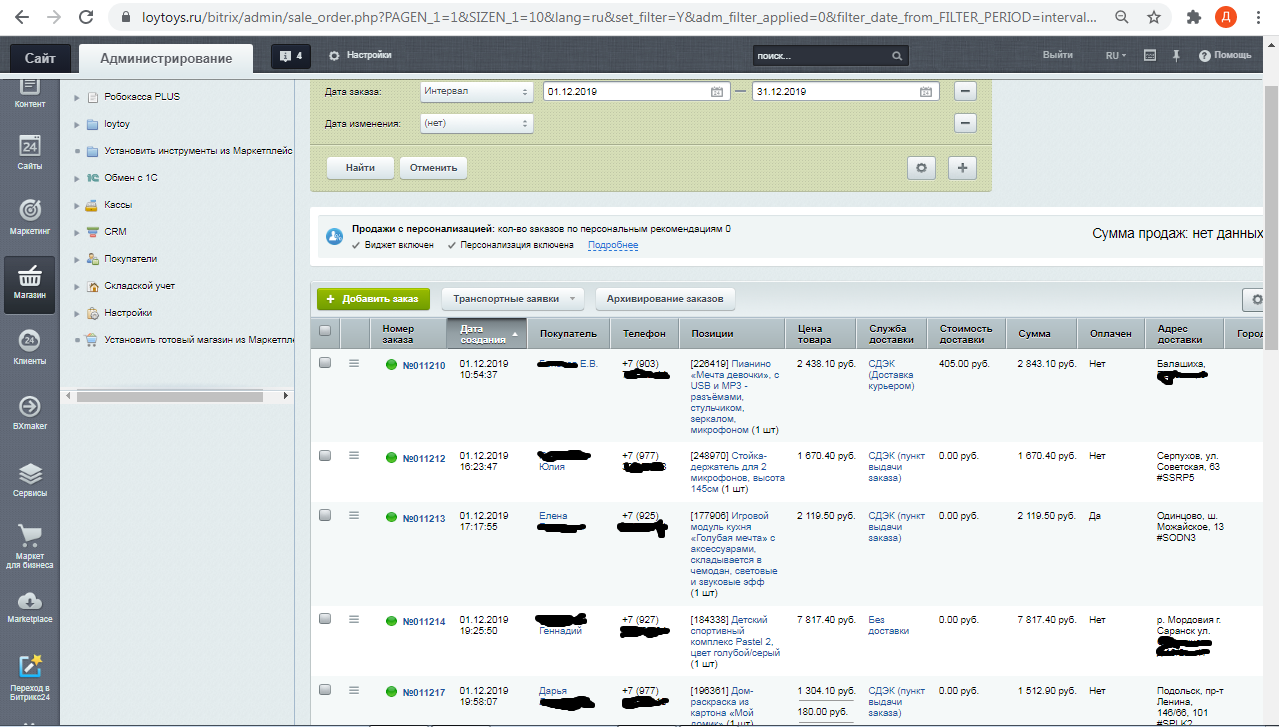
Task: Click the search magnifier icon in admin header
Action: (x=897, y=56)
